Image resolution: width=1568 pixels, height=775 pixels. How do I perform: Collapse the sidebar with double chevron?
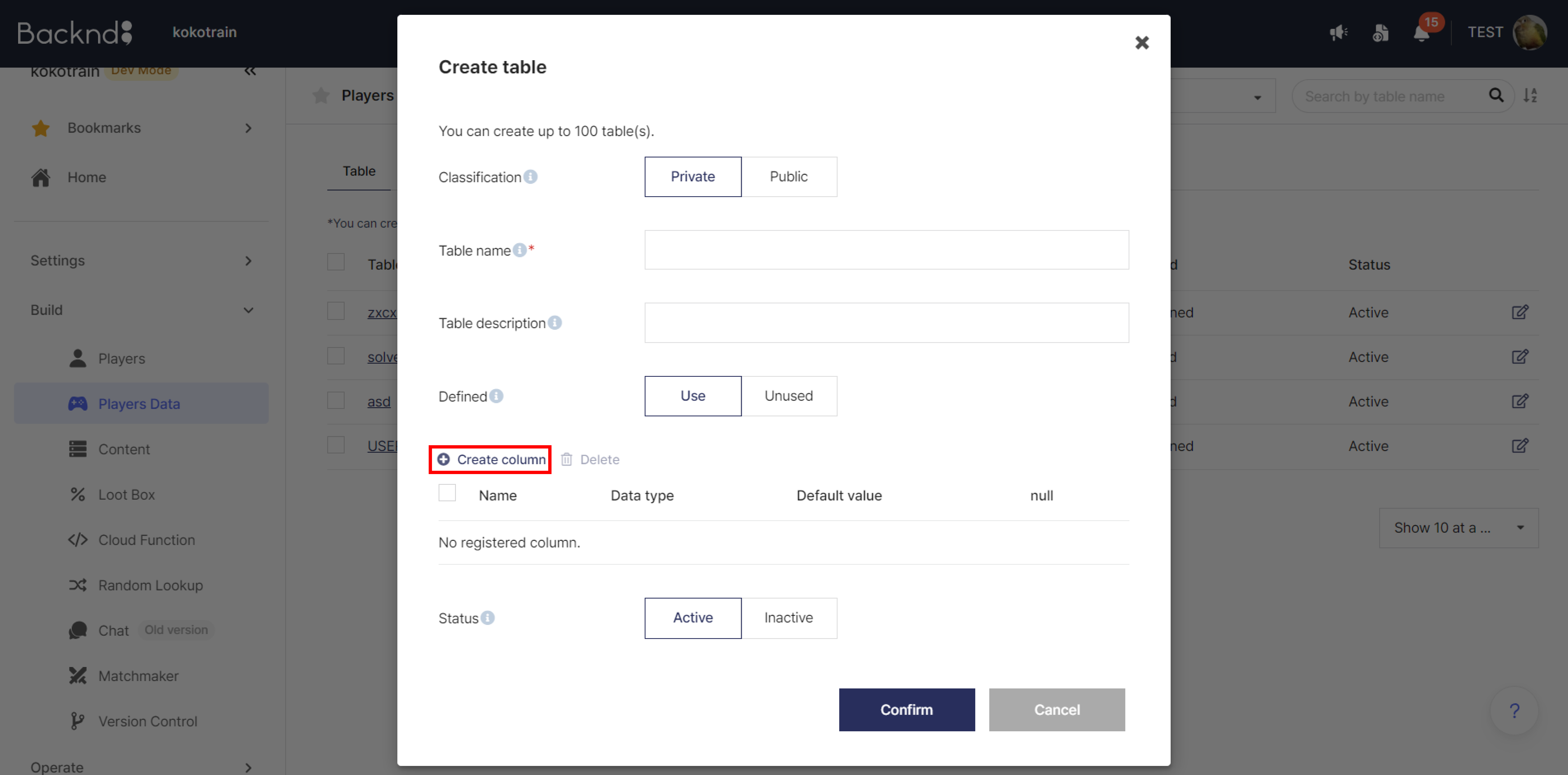pyautogui.click(x=250, y=71)
